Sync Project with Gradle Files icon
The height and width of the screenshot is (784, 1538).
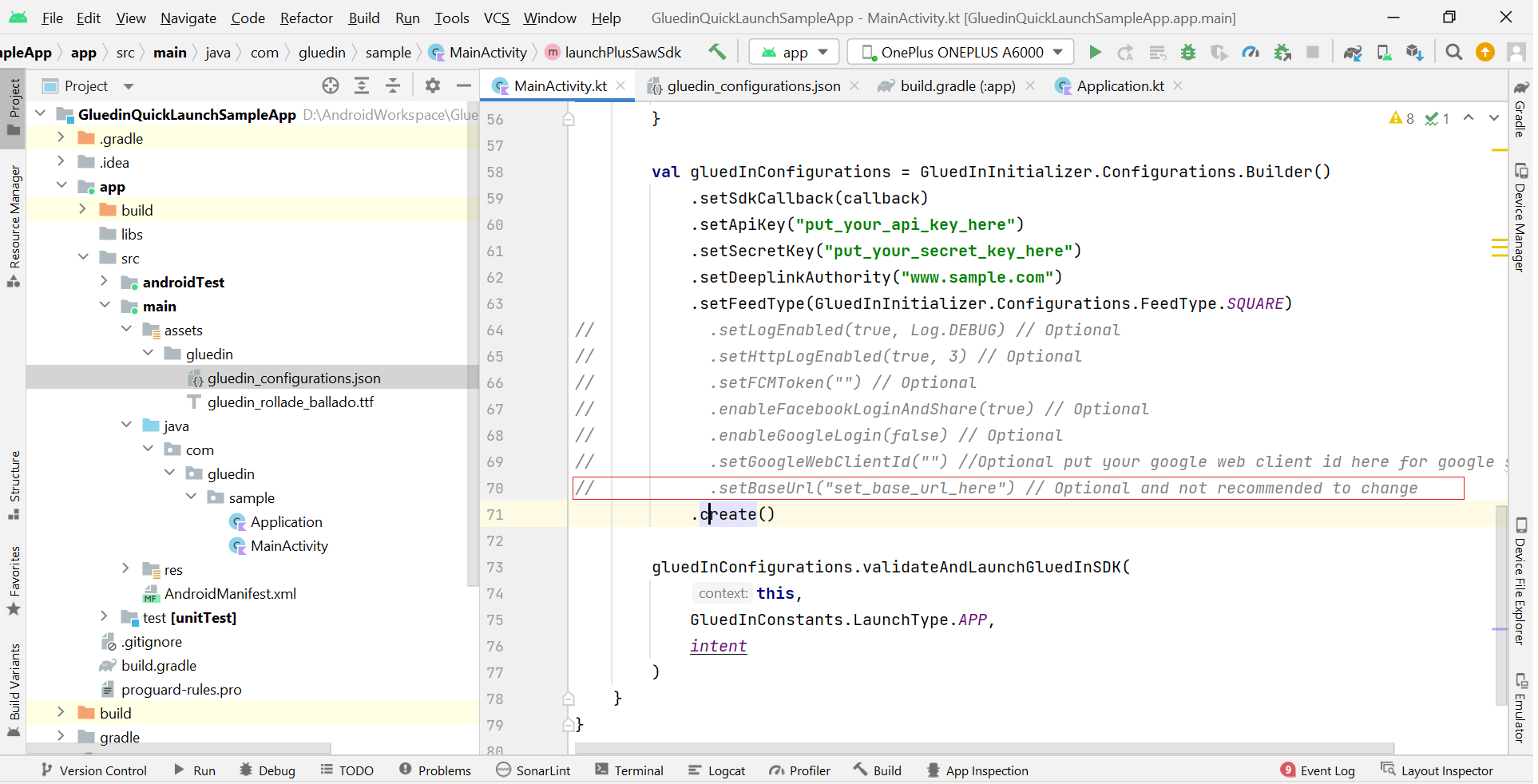[x=1352, y=52]
